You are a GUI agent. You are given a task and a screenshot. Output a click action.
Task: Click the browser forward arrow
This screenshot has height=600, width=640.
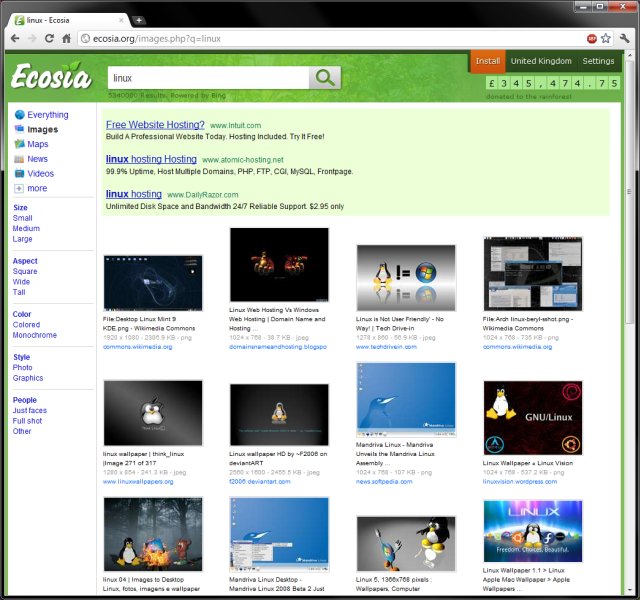click(x=32, y=38)
